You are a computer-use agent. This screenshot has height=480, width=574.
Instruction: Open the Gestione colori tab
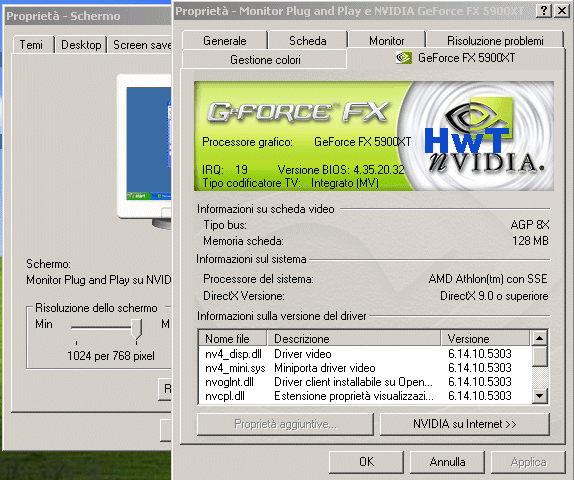click(265, 59)
